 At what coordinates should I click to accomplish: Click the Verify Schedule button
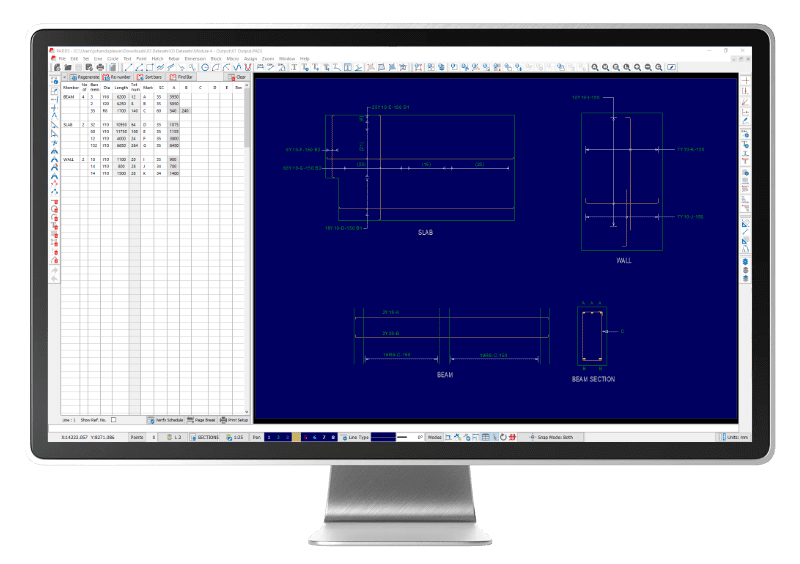tap(167, 419)
